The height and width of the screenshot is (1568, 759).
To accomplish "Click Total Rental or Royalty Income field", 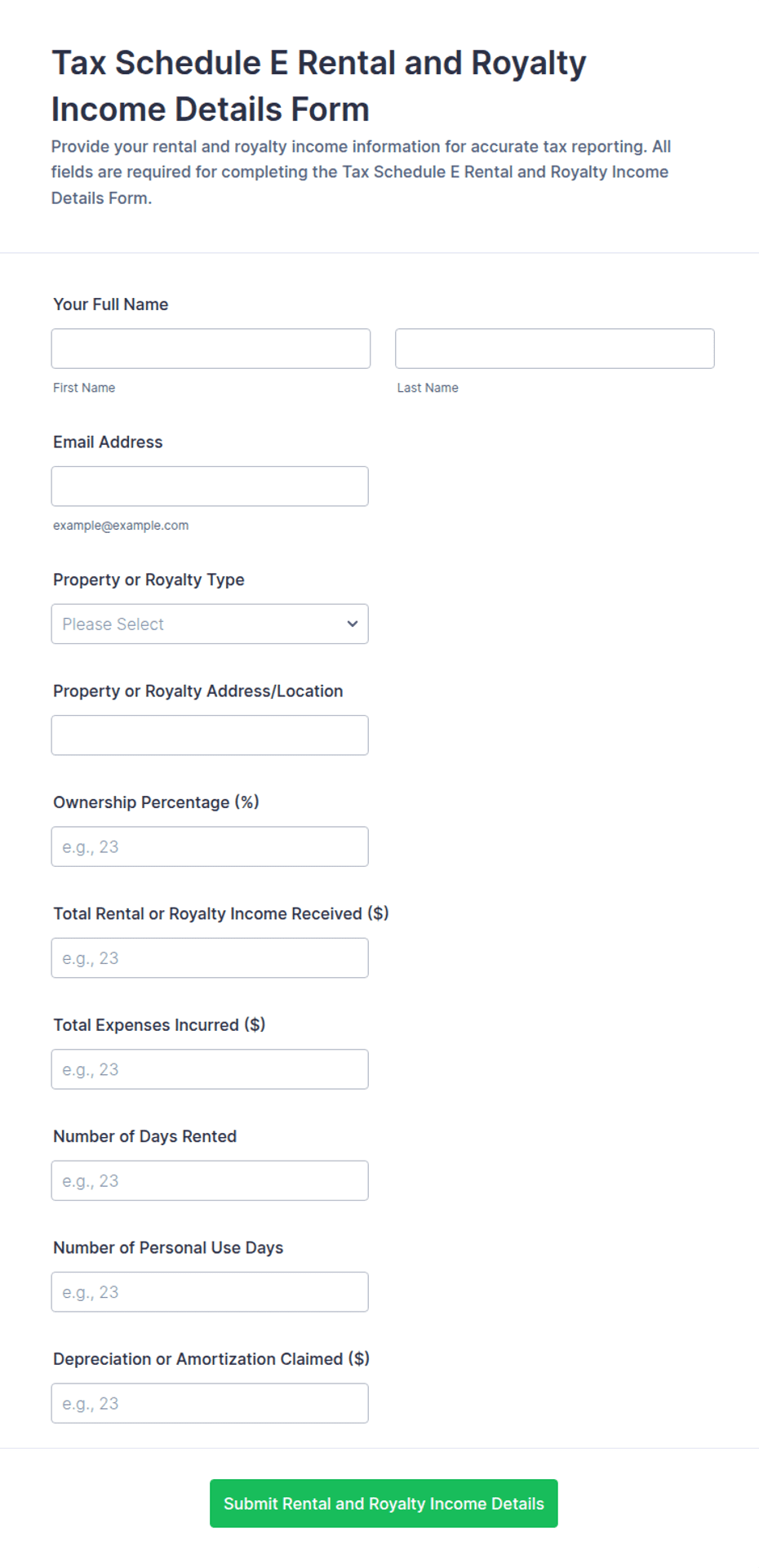I will pos(210,958).
